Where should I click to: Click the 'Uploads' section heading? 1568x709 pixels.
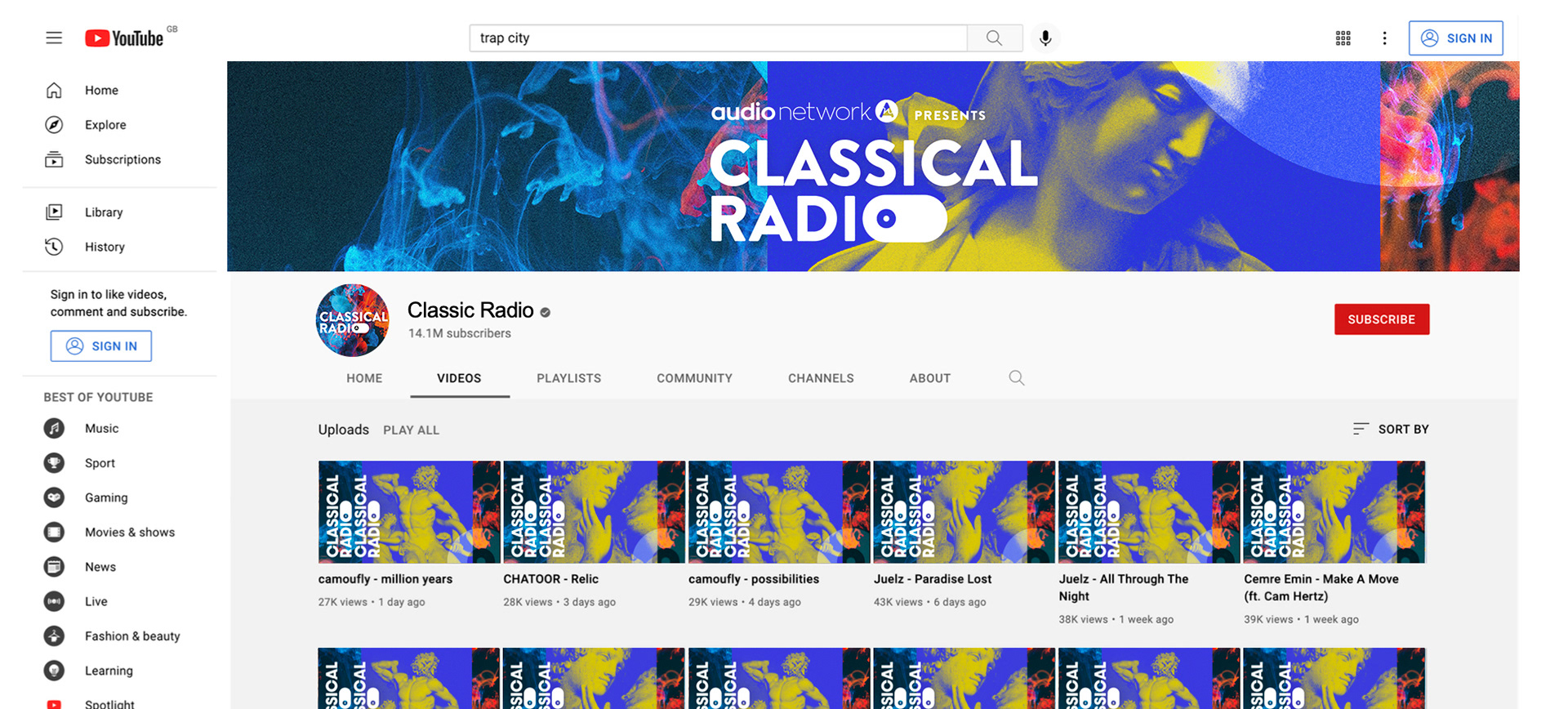(344, 430)
